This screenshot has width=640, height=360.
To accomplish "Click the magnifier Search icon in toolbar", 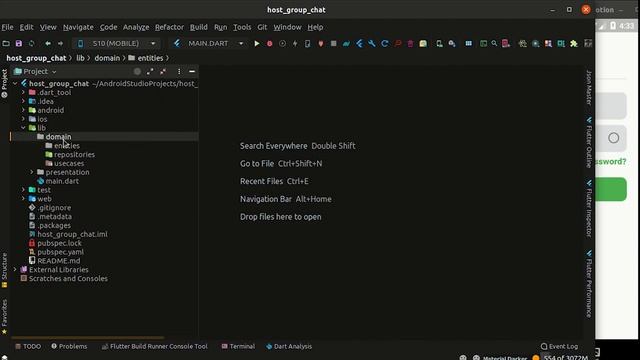I will tap(494, 43).
